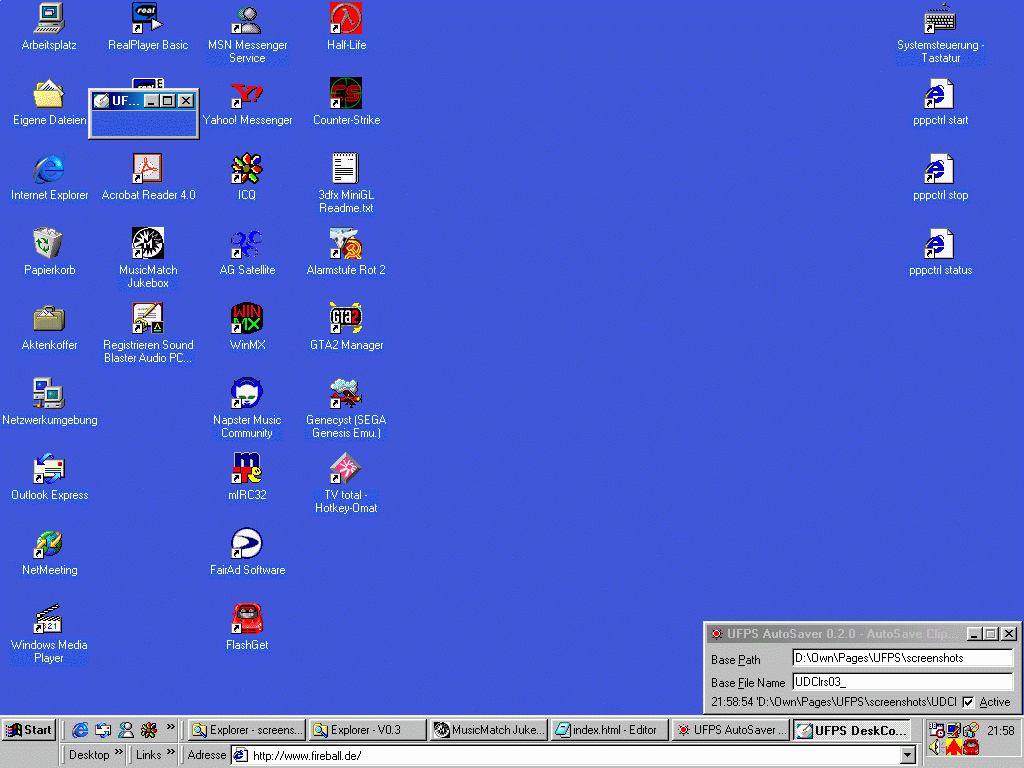Expand the Links toolbar chevron

(171, 752)
